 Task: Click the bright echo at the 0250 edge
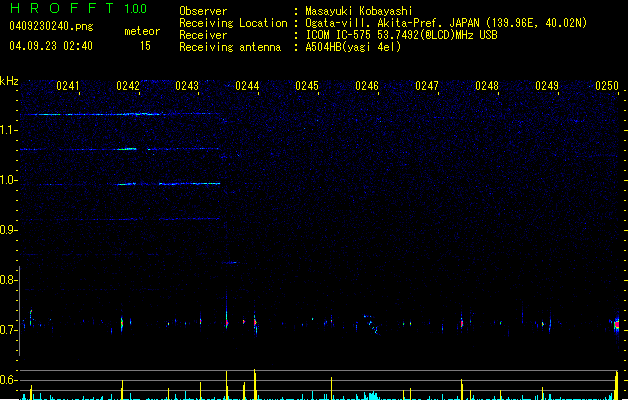pos(617,324)
